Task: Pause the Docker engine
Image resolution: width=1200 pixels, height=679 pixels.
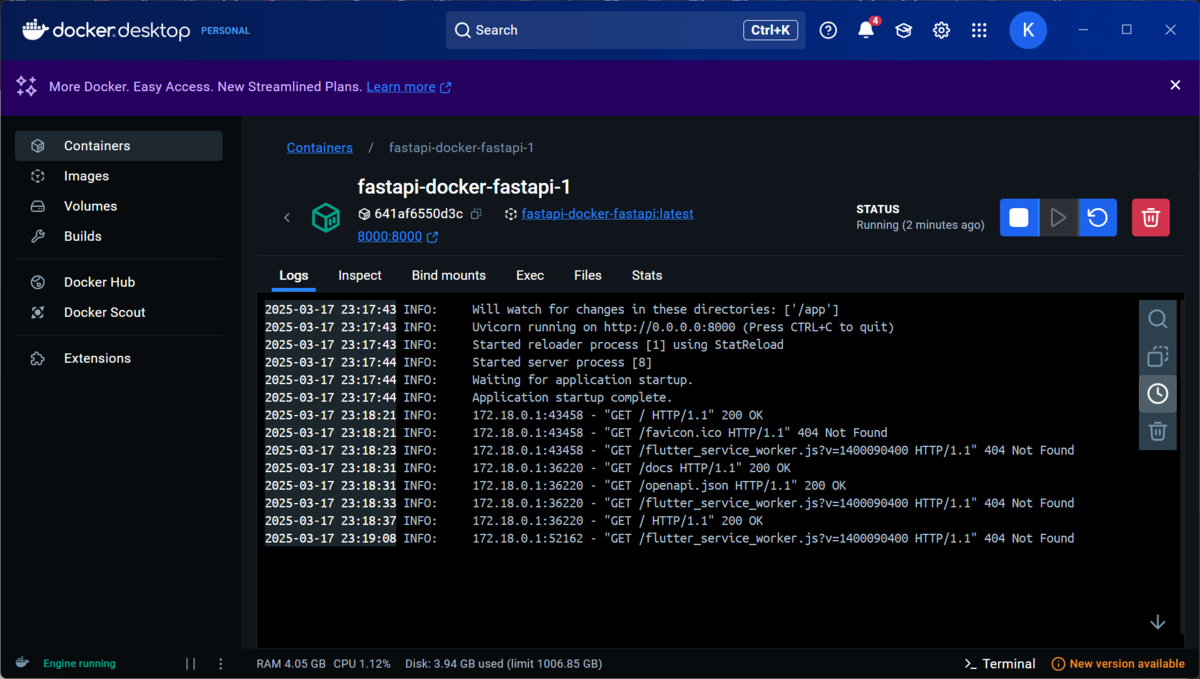Action: point(191,664)
